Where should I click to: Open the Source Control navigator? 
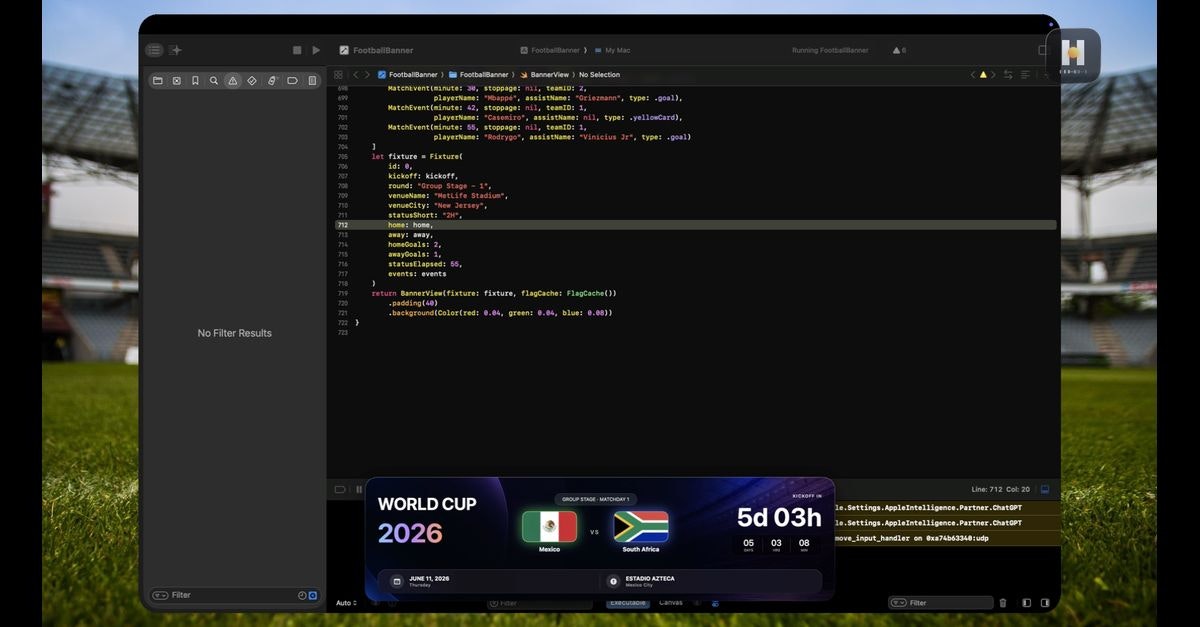coord(177,80)
